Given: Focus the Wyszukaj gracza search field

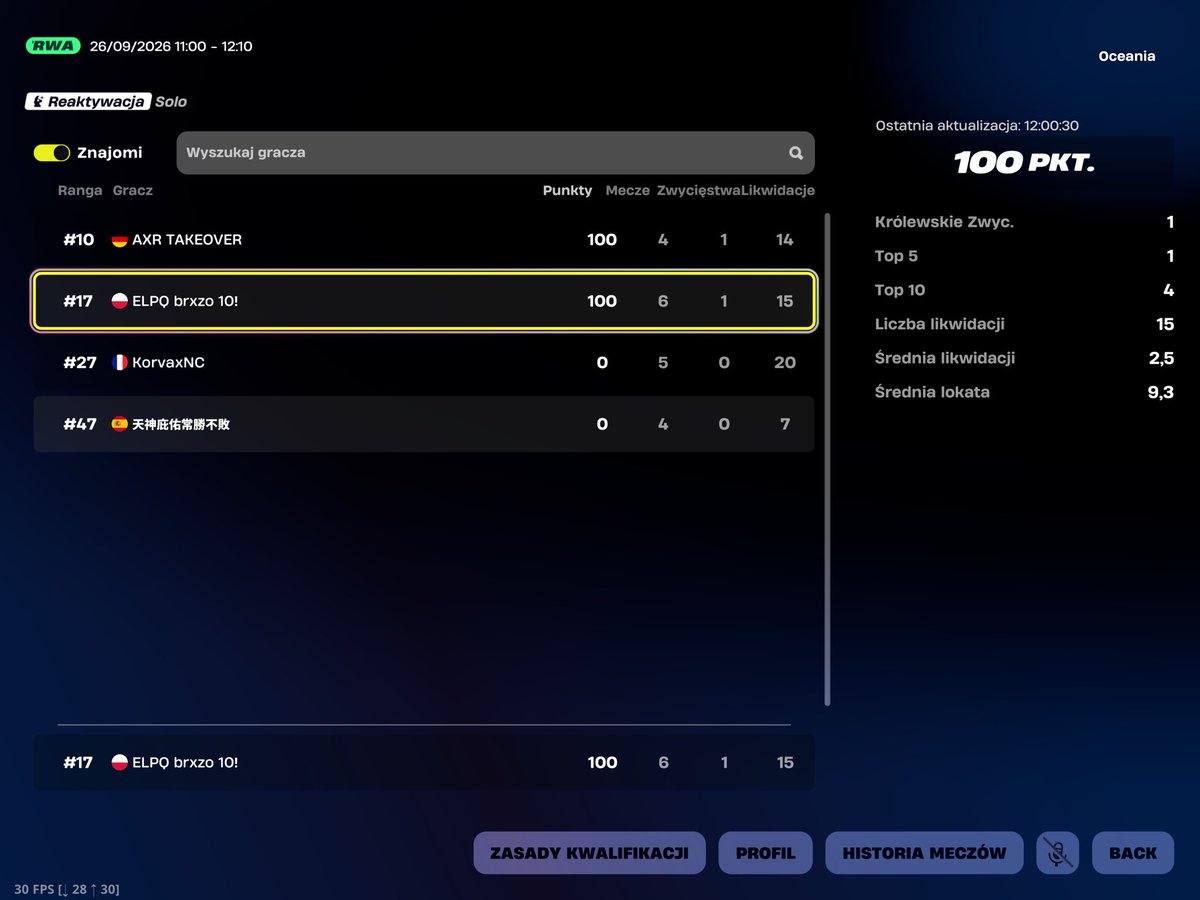Looking at the screenshot, I should click(495, 153).
